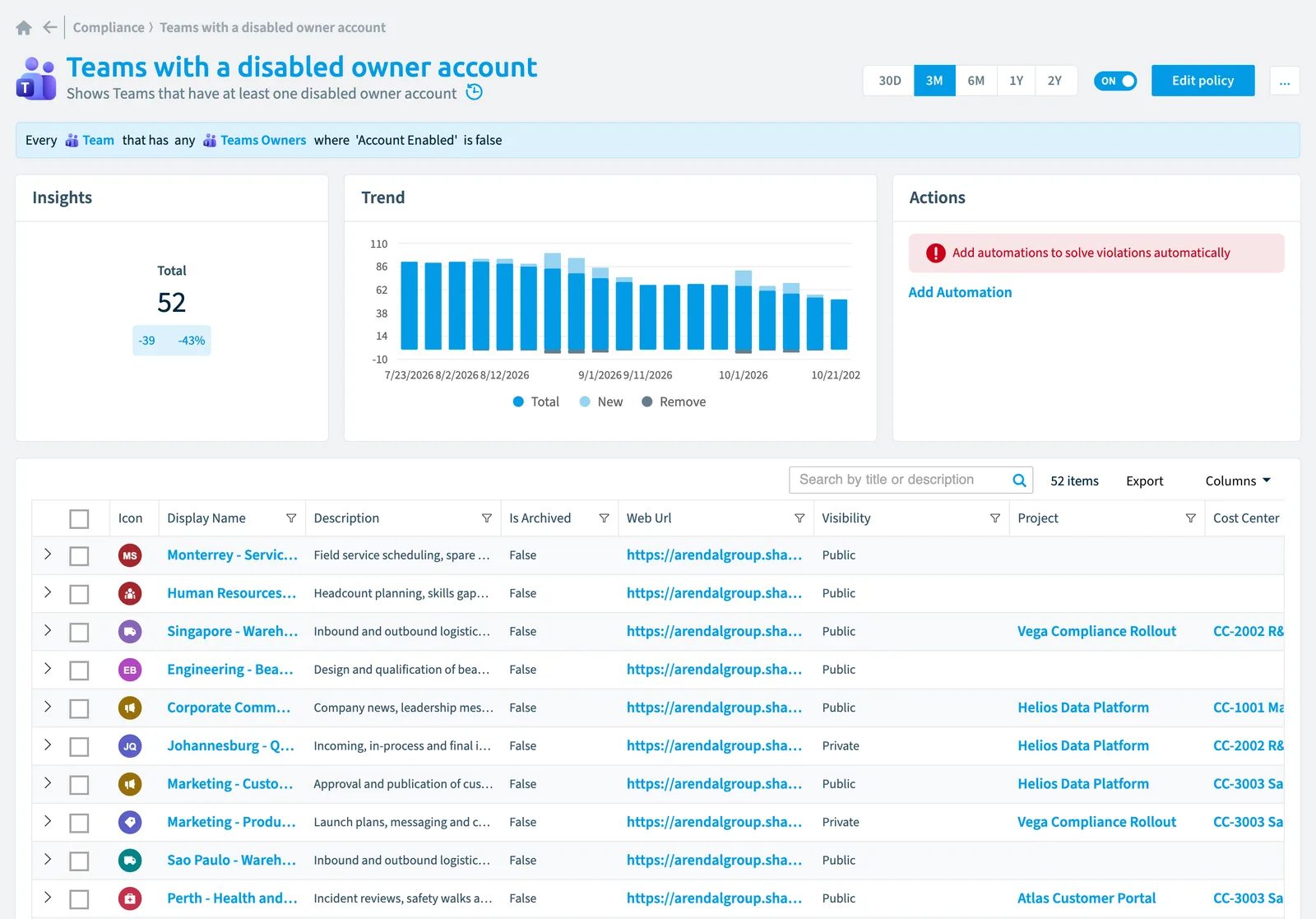Click the red alert icon in Actions

coord(936,253)
